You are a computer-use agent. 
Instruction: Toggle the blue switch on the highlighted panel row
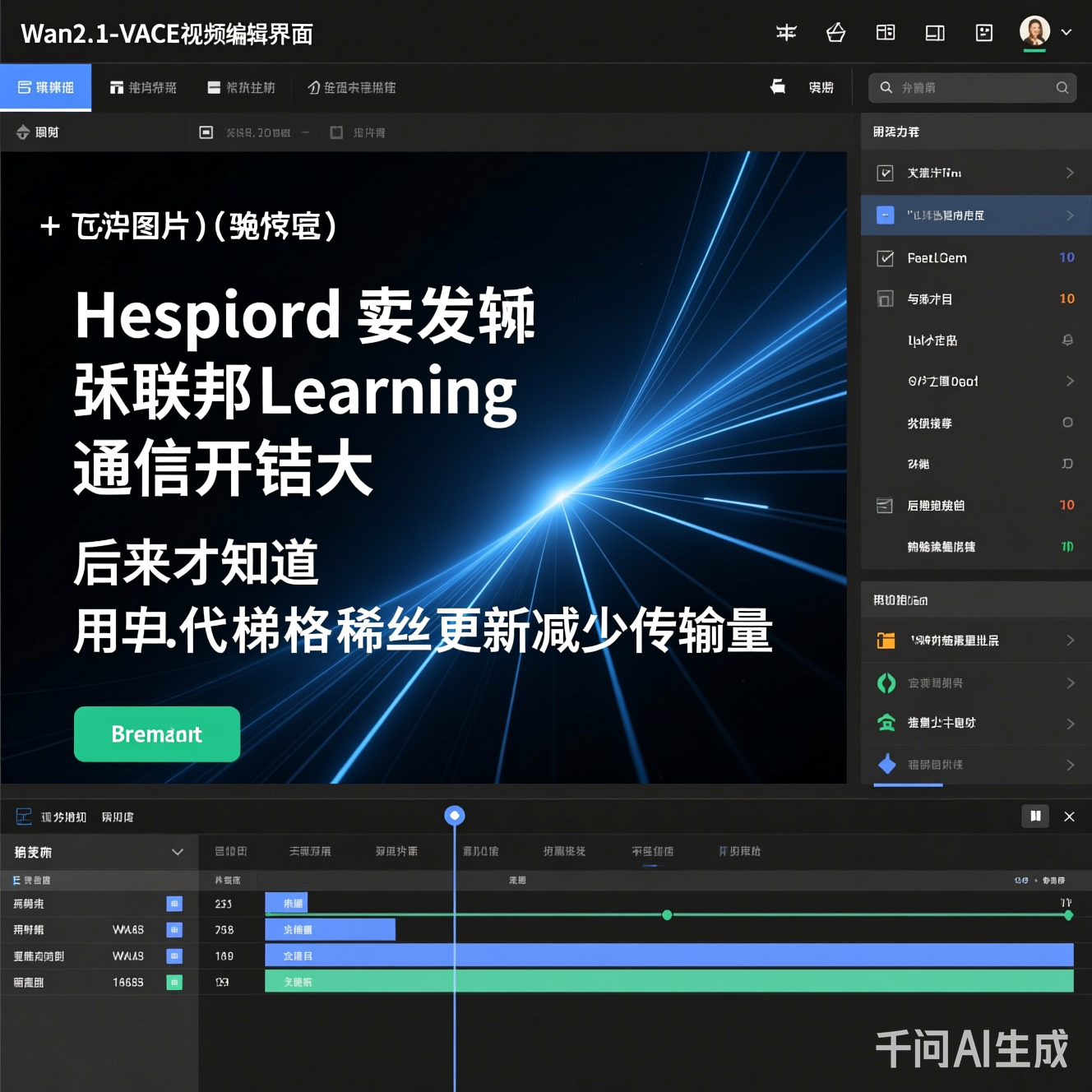(885, 215)
